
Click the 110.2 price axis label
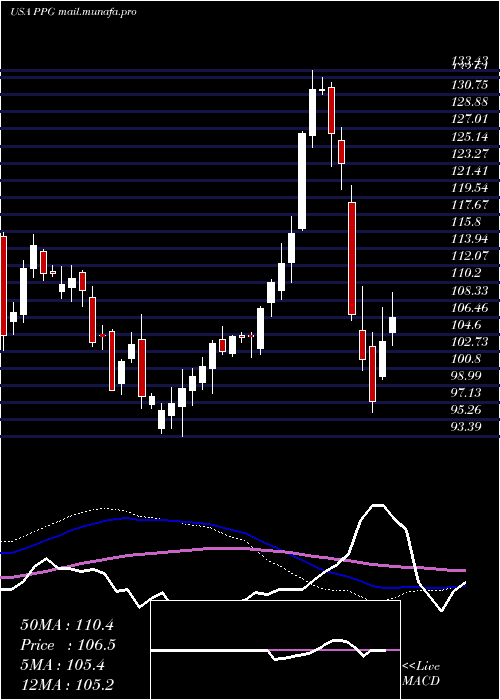[x=467, y=273]
